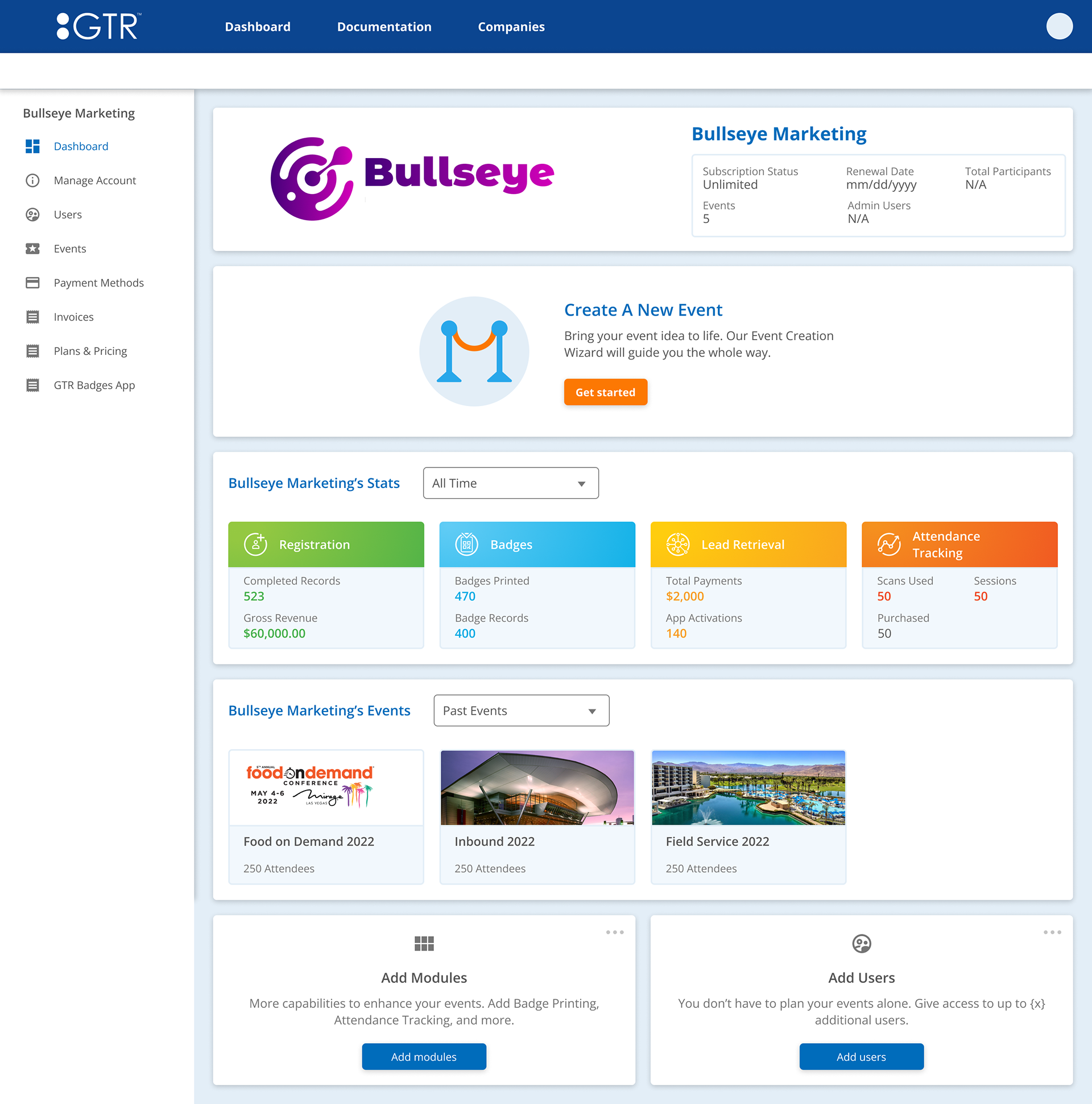Click the rope barrier event illustration

pyautogui.click(x=474, y=351)
